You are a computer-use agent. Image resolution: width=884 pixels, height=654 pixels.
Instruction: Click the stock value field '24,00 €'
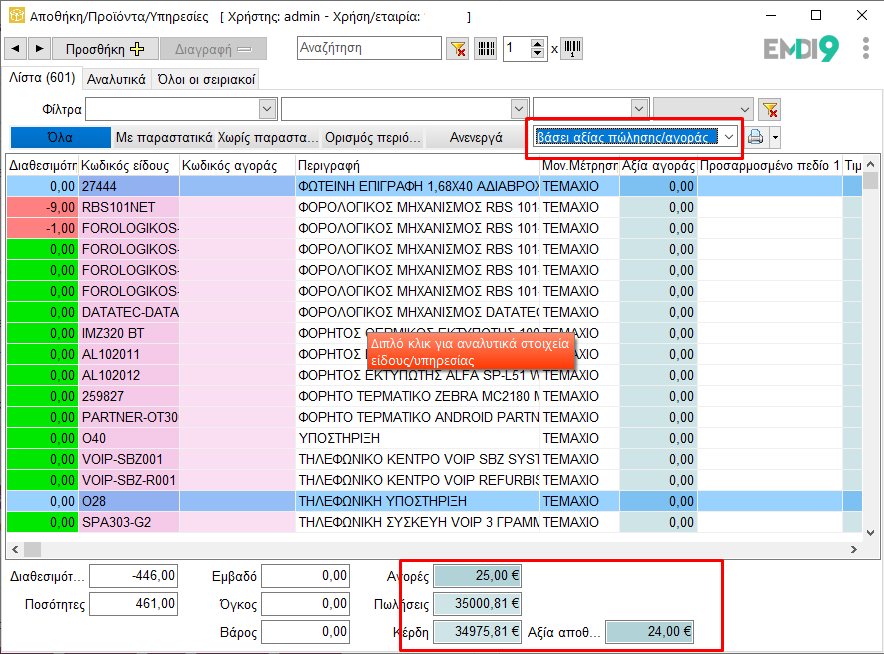pyautogui.click(x=649, y=631)
